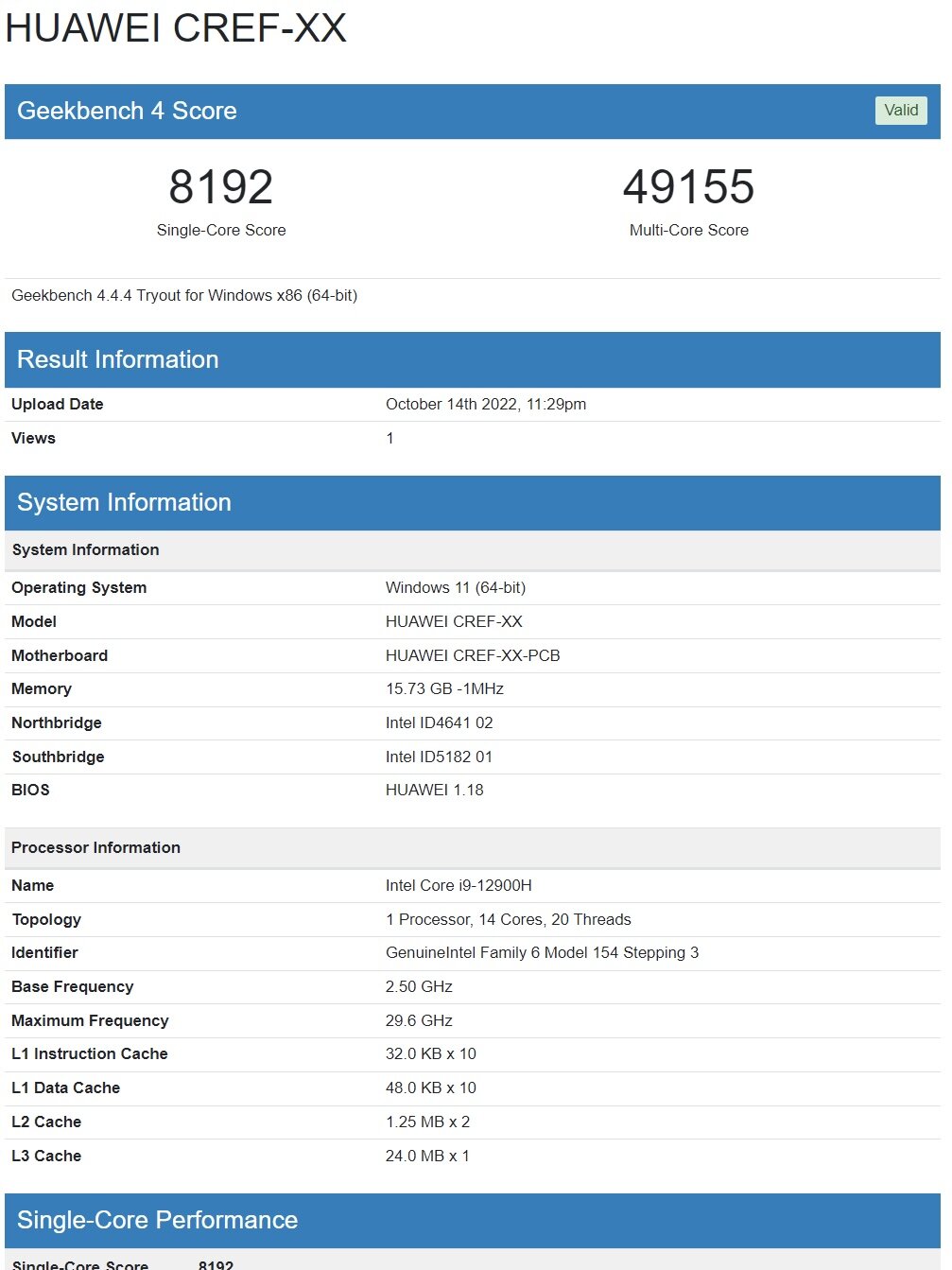
Task: Click the large single-core score 8192
Action: 221,186
